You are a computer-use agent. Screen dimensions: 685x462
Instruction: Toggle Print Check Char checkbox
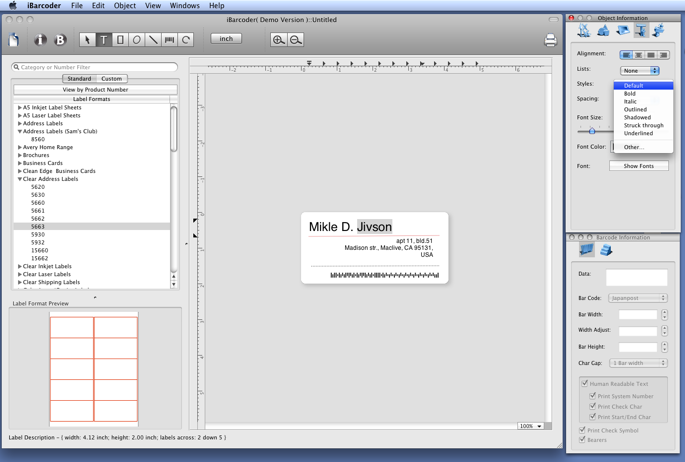coord(592,406)
